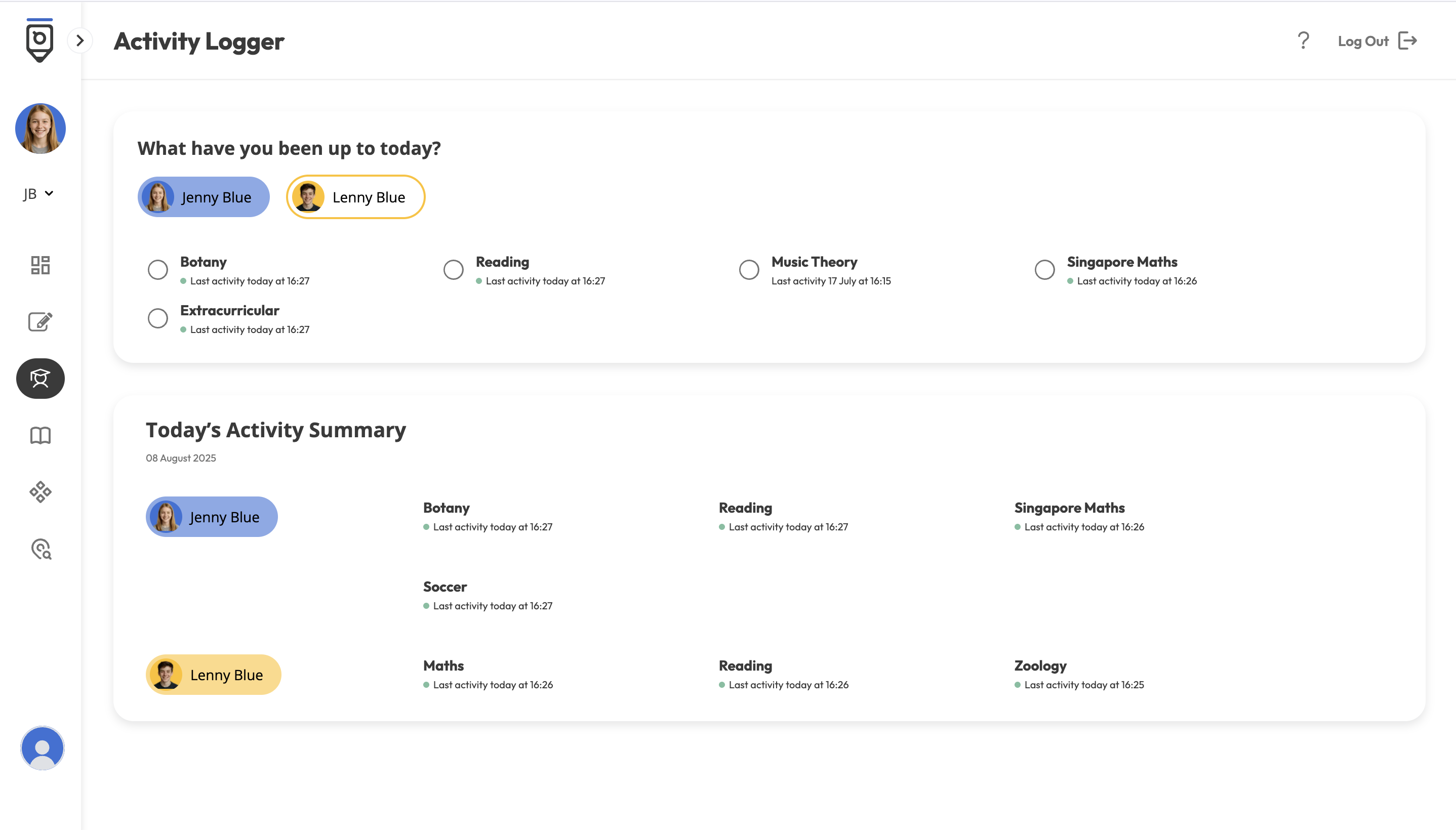Image resolution: width=1456 pixels, height=830 pixels.
Task: Select the Reading radio button
Action: pos(454,270)
